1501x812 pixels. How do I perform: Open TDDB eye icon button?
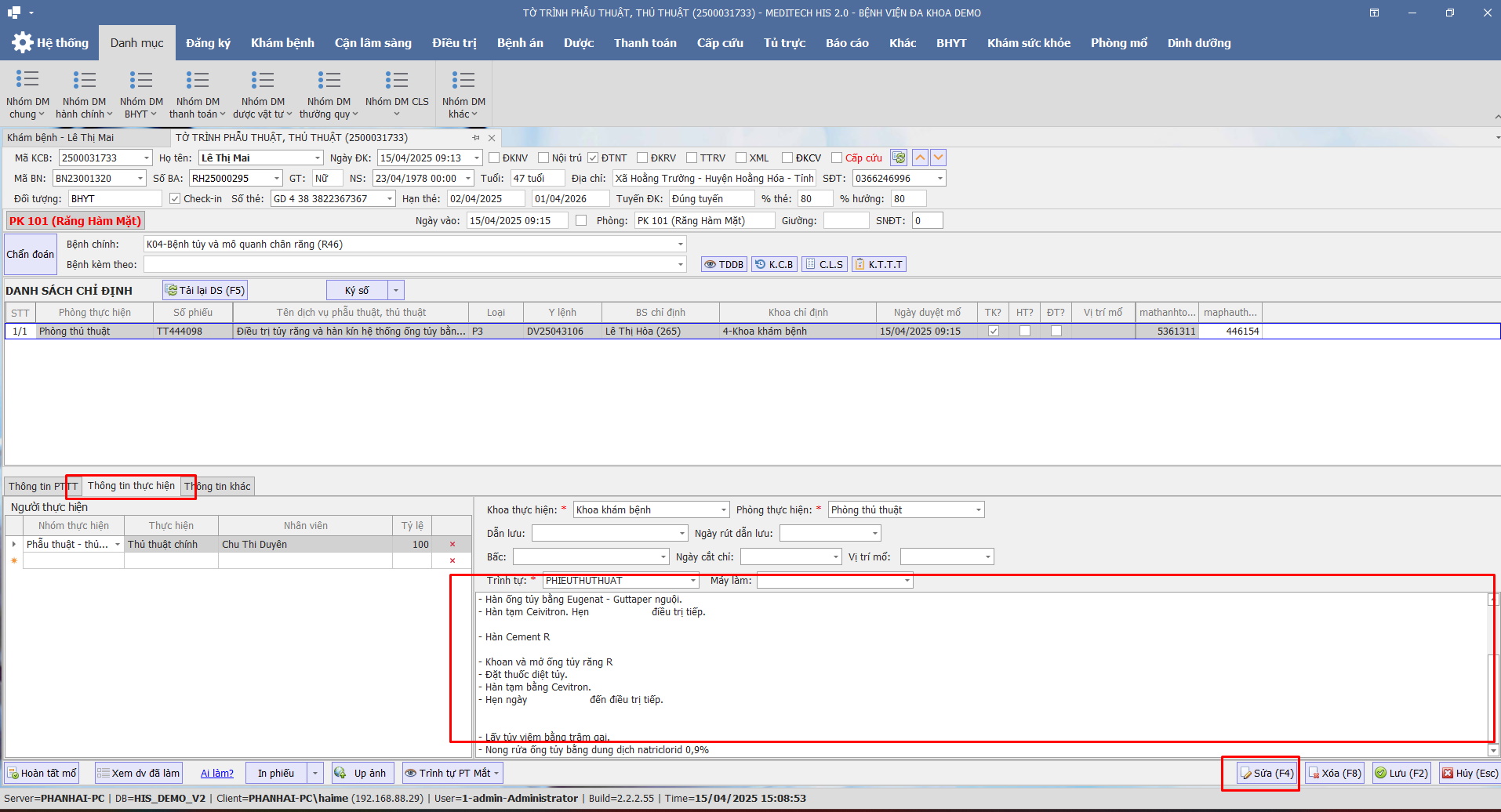(x=724, y=264)
